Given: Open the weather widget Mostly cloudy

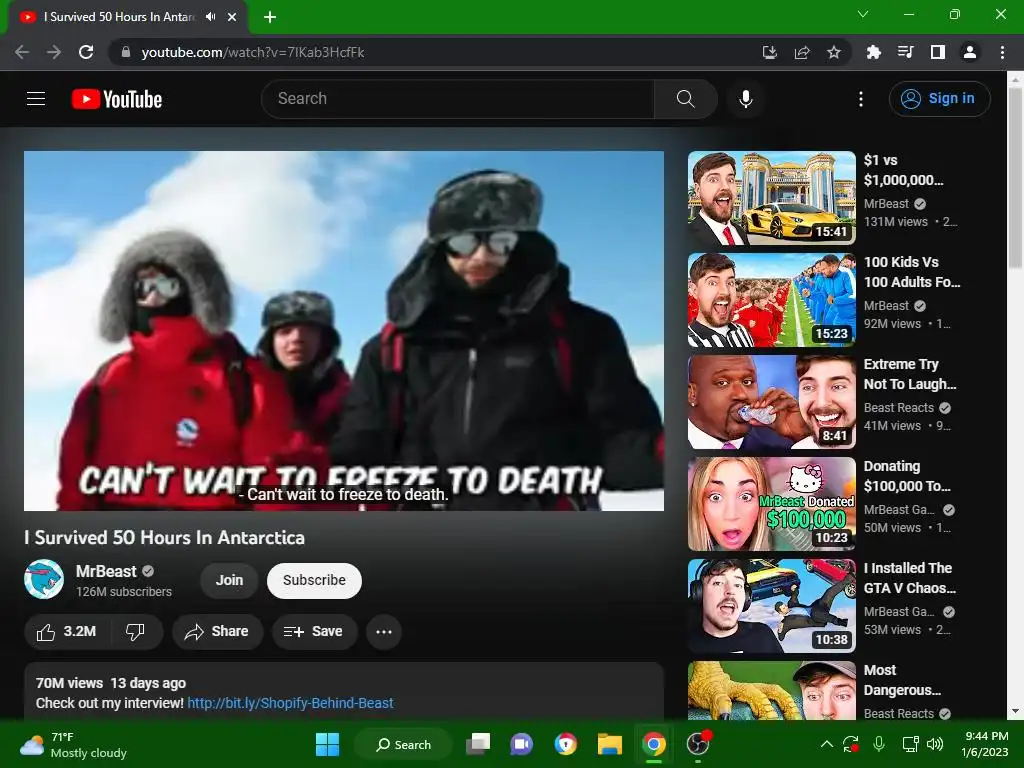Looking at the screenshot, I should [x=73, y=745].
